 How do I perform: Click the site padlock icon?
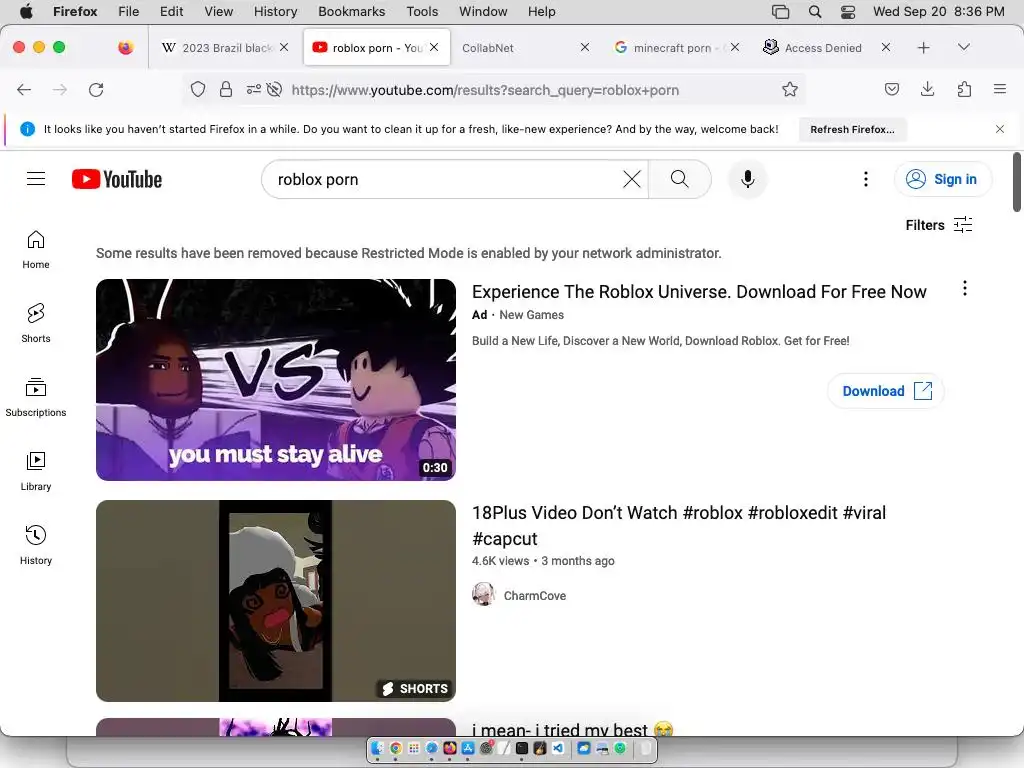coord(226,89)
